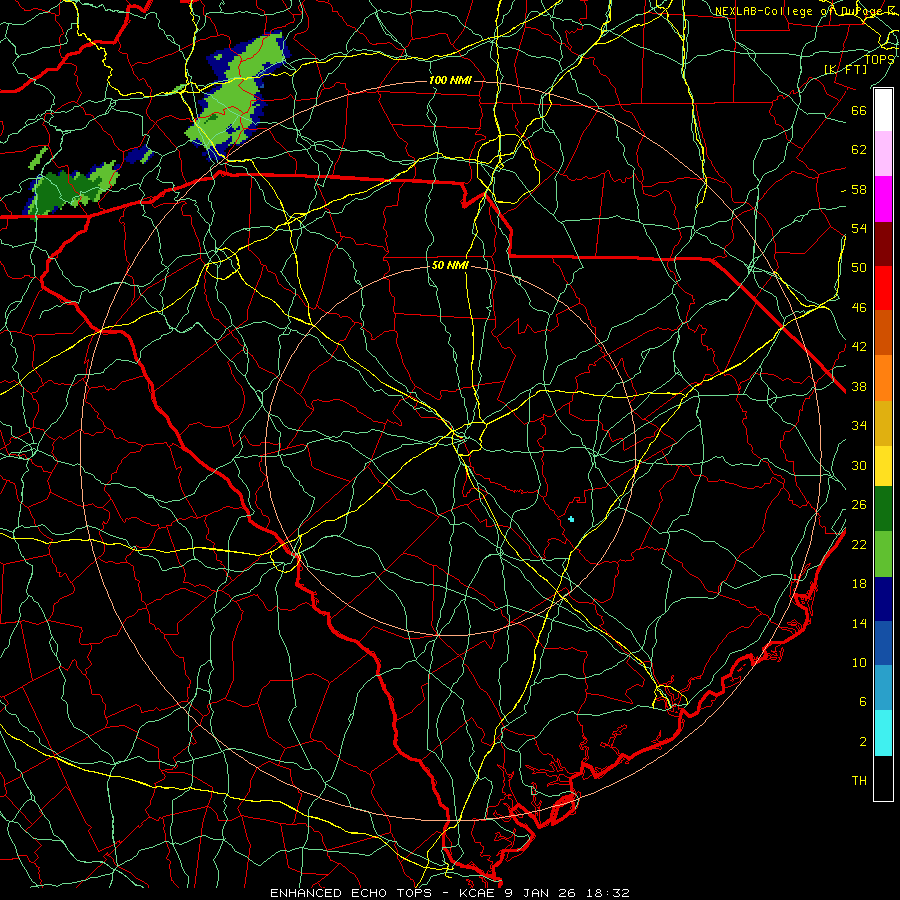Select the light green legend swatch
Image resolution: width=900 pixels, height=900 pixels.
(x=883, y=553)
